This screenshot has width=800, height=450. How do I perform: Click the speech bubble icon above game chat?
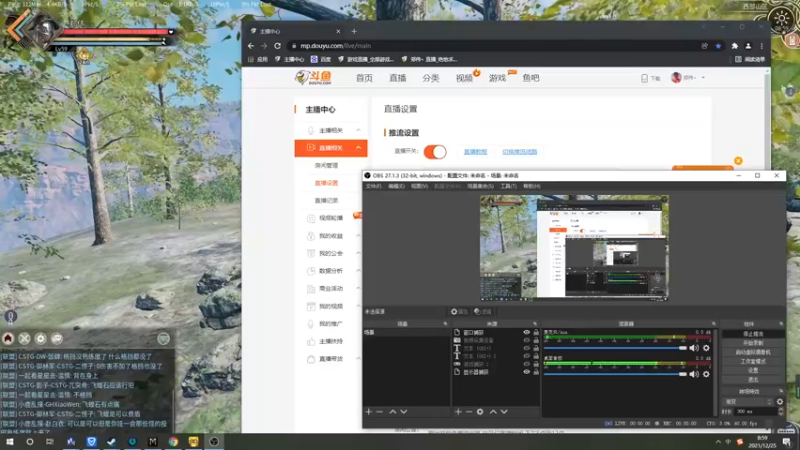pos(57,338)
